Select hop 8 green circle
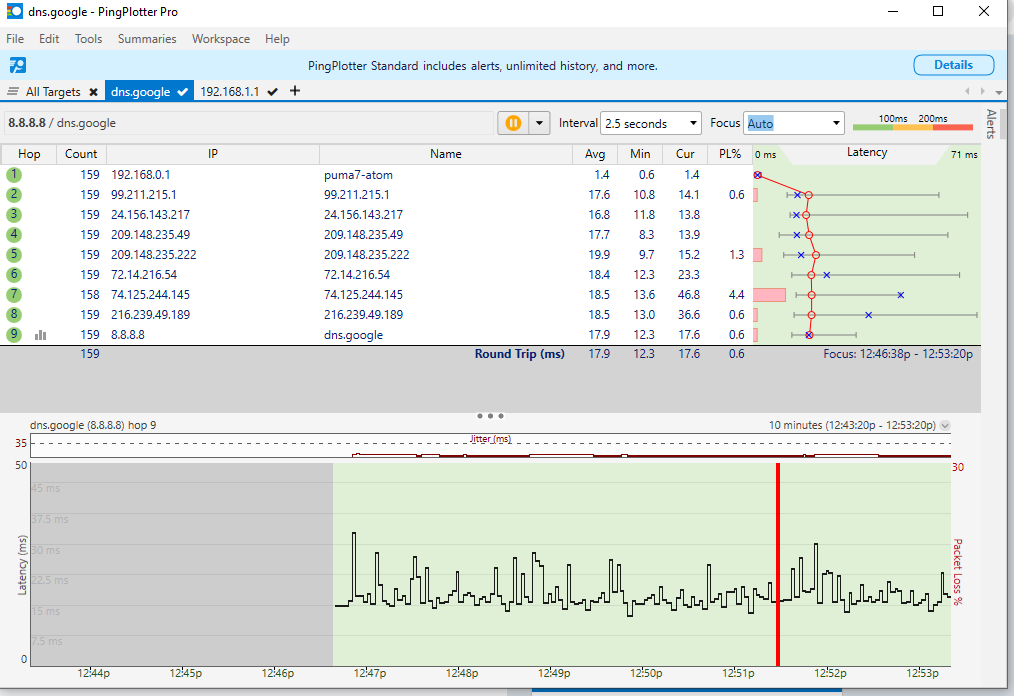 pyautogui.click(x=14, y=315)
